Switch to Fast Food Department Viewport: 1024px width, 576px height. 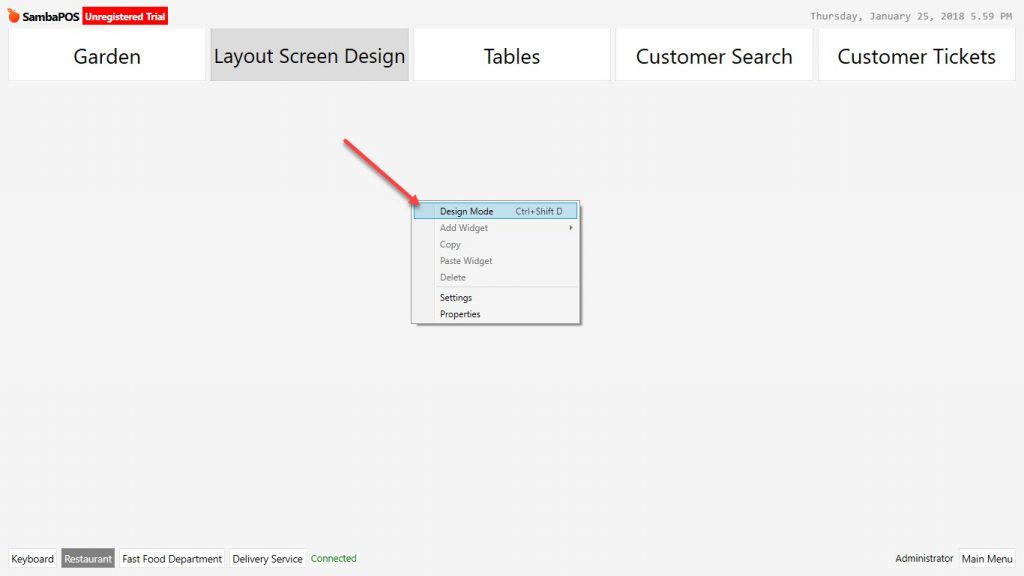172,558
